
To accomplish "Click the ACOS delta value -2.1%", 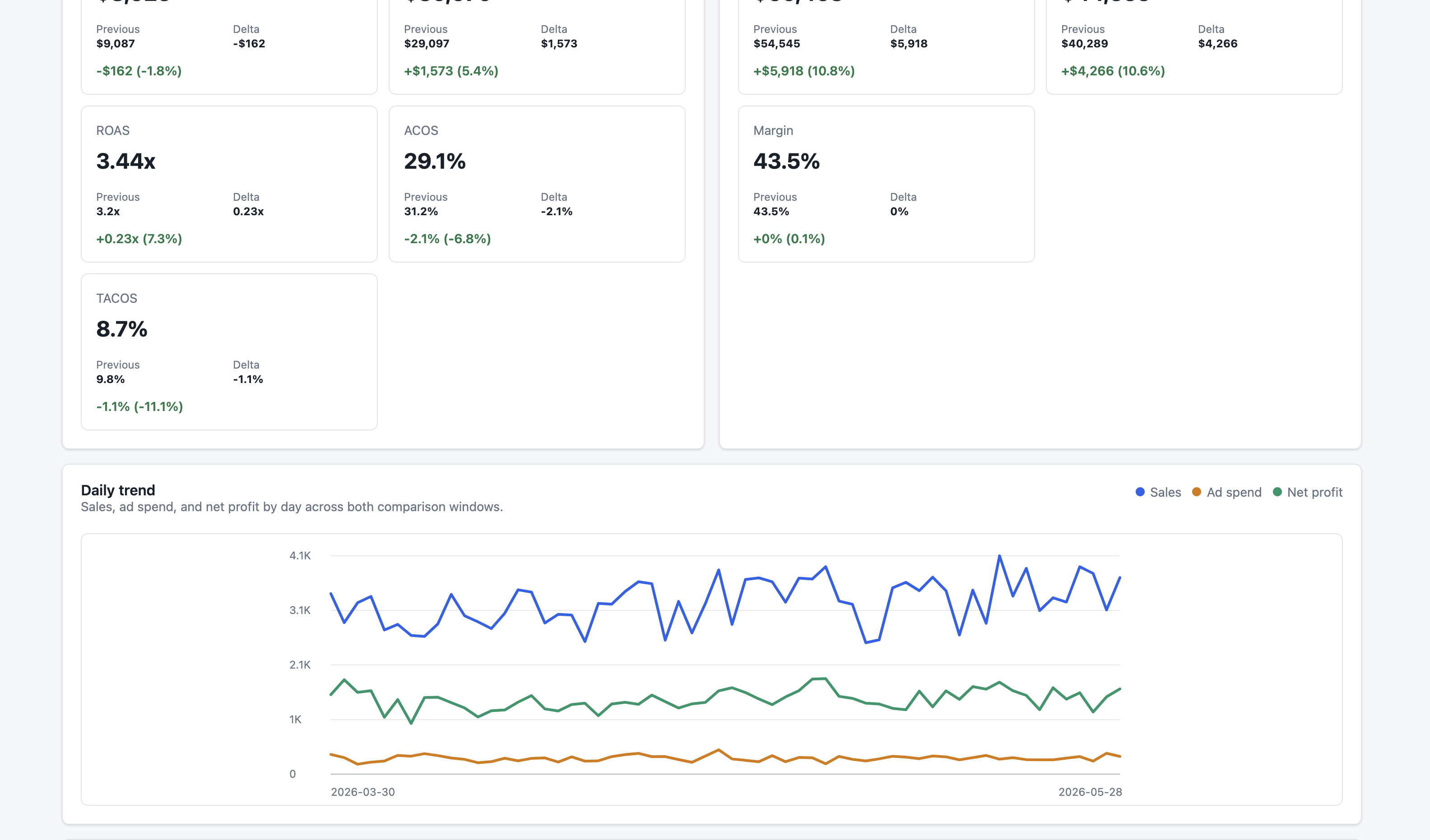I will [557, 212].
